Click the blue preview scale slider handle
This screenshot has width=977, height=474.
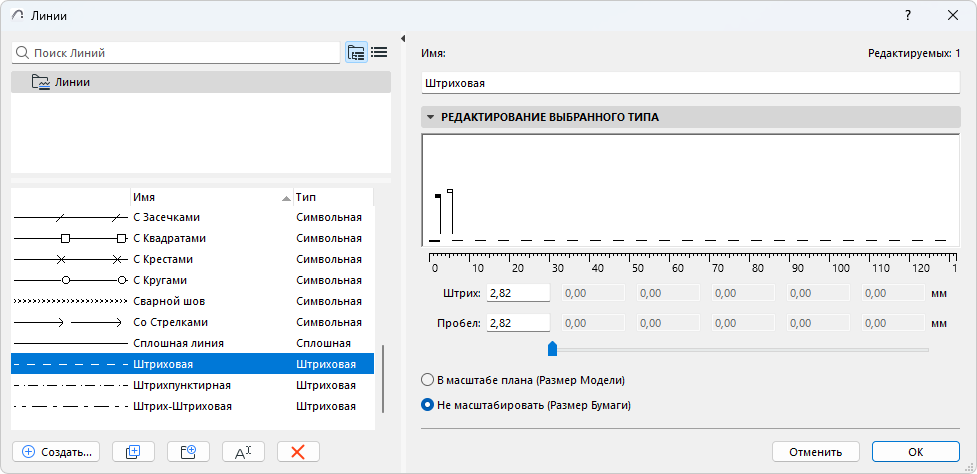[551, 349]
